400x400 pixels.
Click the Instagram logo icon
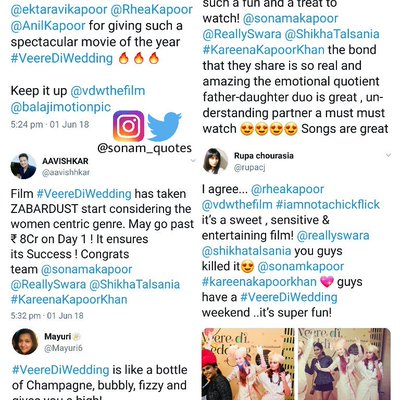128,126
